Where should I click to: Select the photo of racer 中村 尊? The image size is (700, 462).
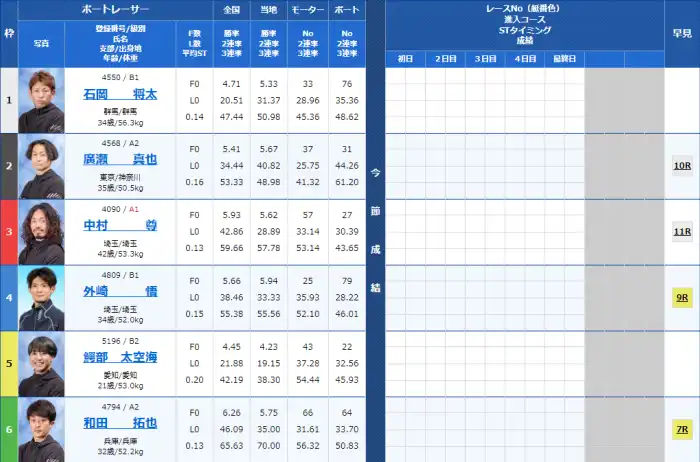click(41, 232)
